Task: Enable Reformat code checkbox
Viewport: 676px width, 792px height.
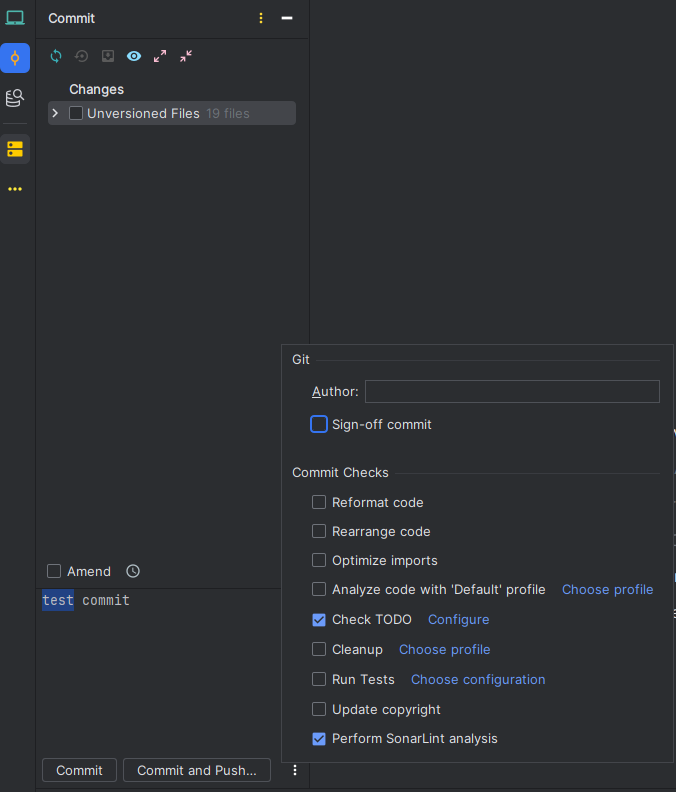Action: 319,502
